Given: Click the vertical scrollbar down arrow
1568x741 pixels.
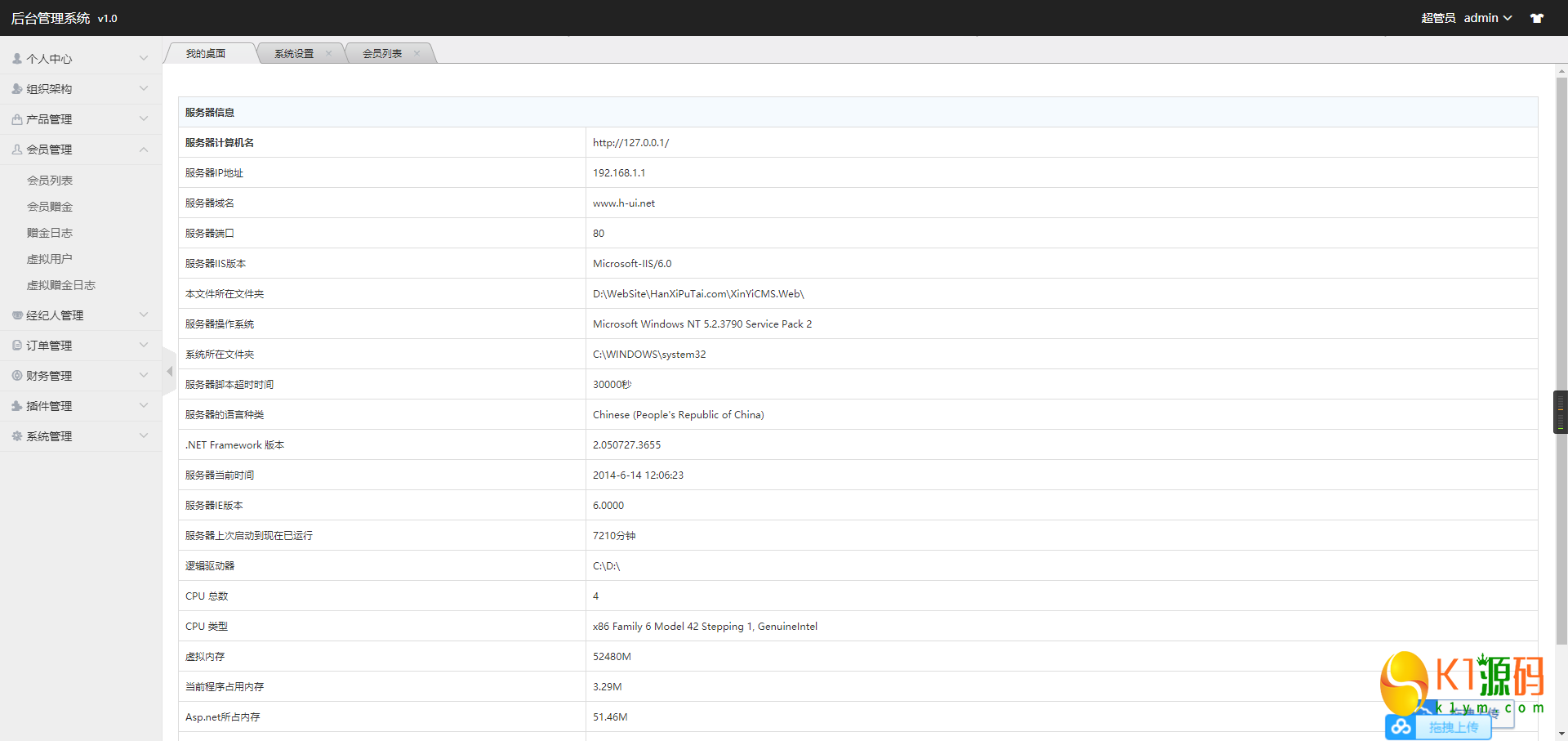Looking at the screenshot, I should (x=1561, y=734).
